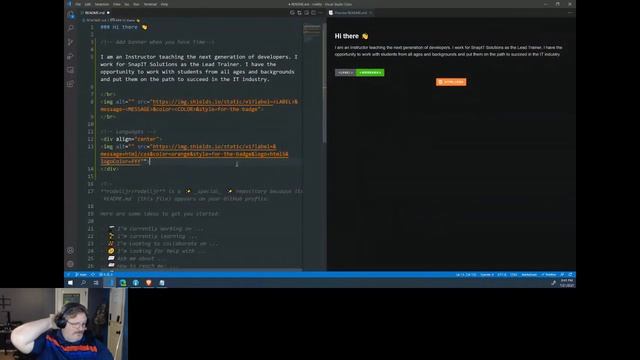Open the Search view in activity bar
This screenshot has width=640, height=360.
point(71,28)
